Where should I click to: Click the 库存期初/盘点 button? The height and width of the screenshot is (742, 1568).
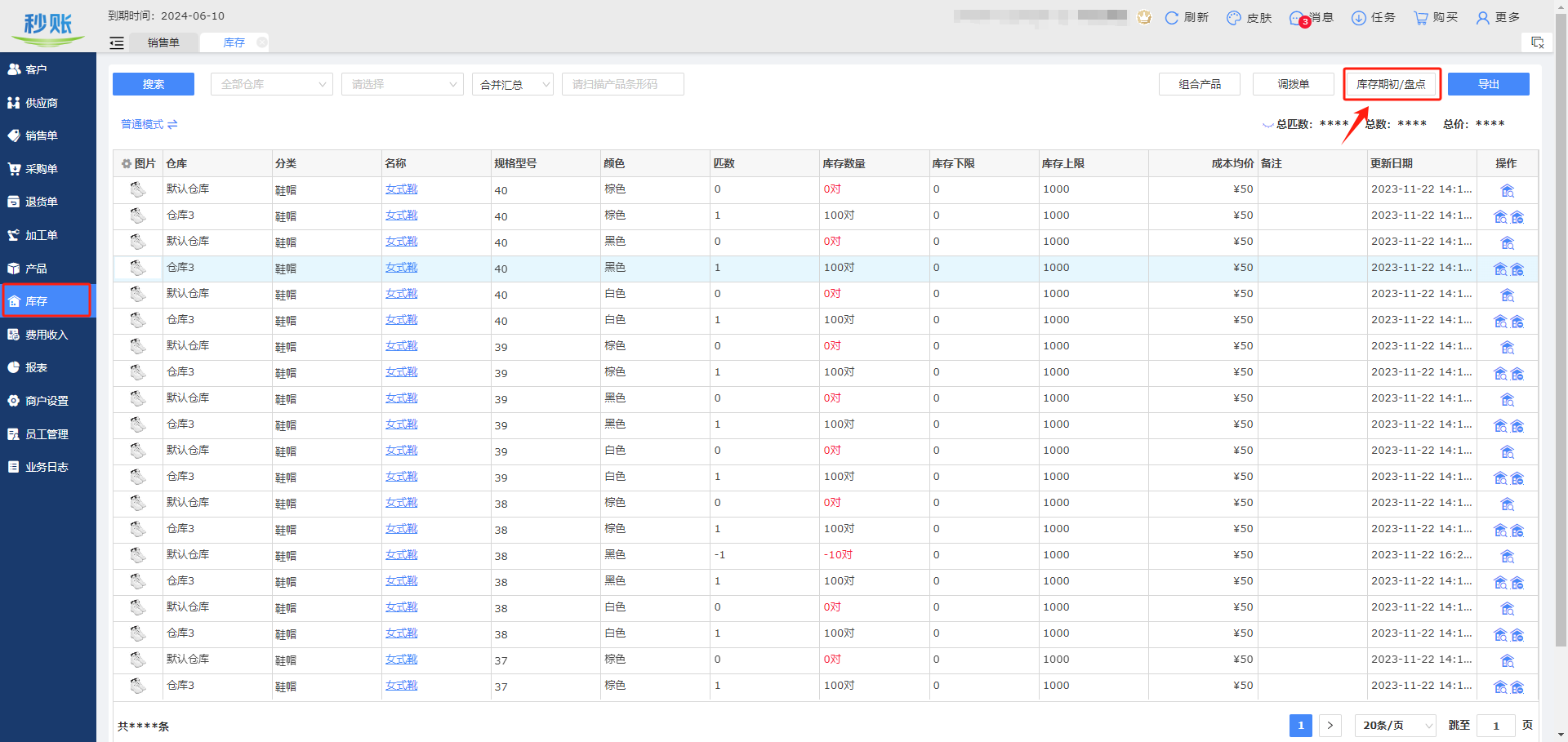(1392, 84)
